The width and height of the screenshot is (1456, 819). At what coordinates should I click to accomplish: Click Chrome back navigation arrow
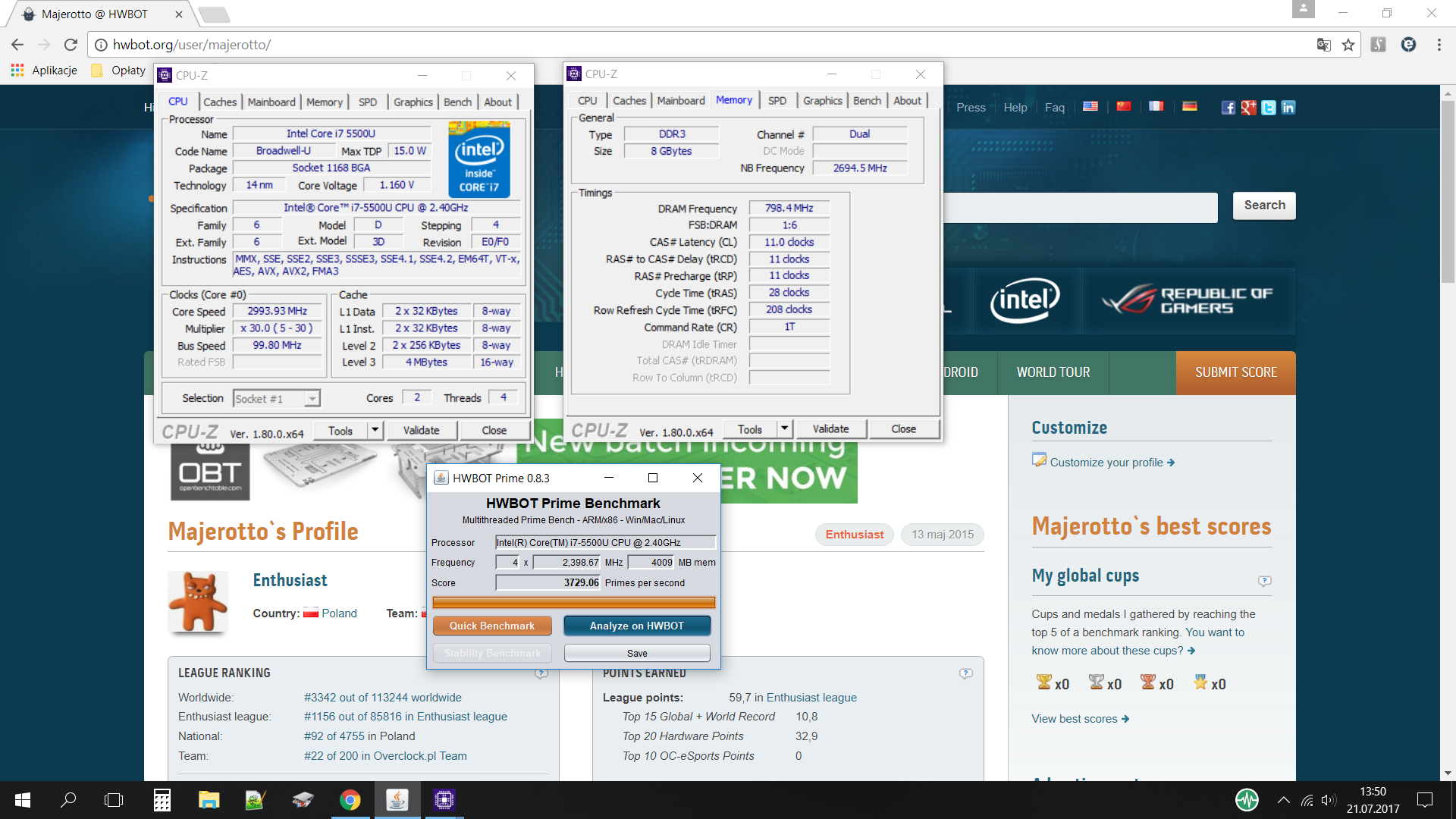[18, 45]
